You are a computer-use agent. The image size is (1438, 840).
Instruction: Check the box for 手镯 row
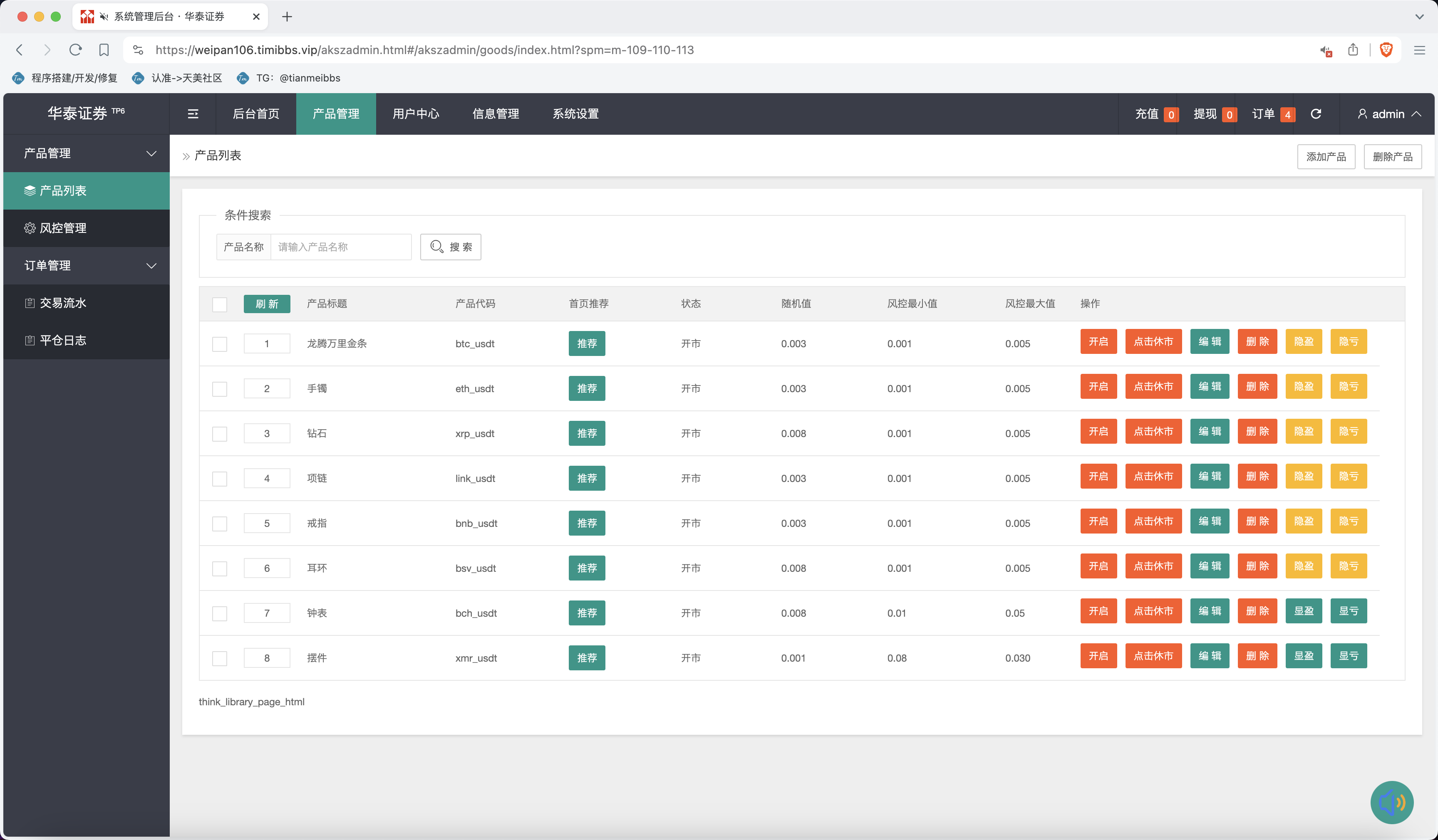(x=220, y=389)
